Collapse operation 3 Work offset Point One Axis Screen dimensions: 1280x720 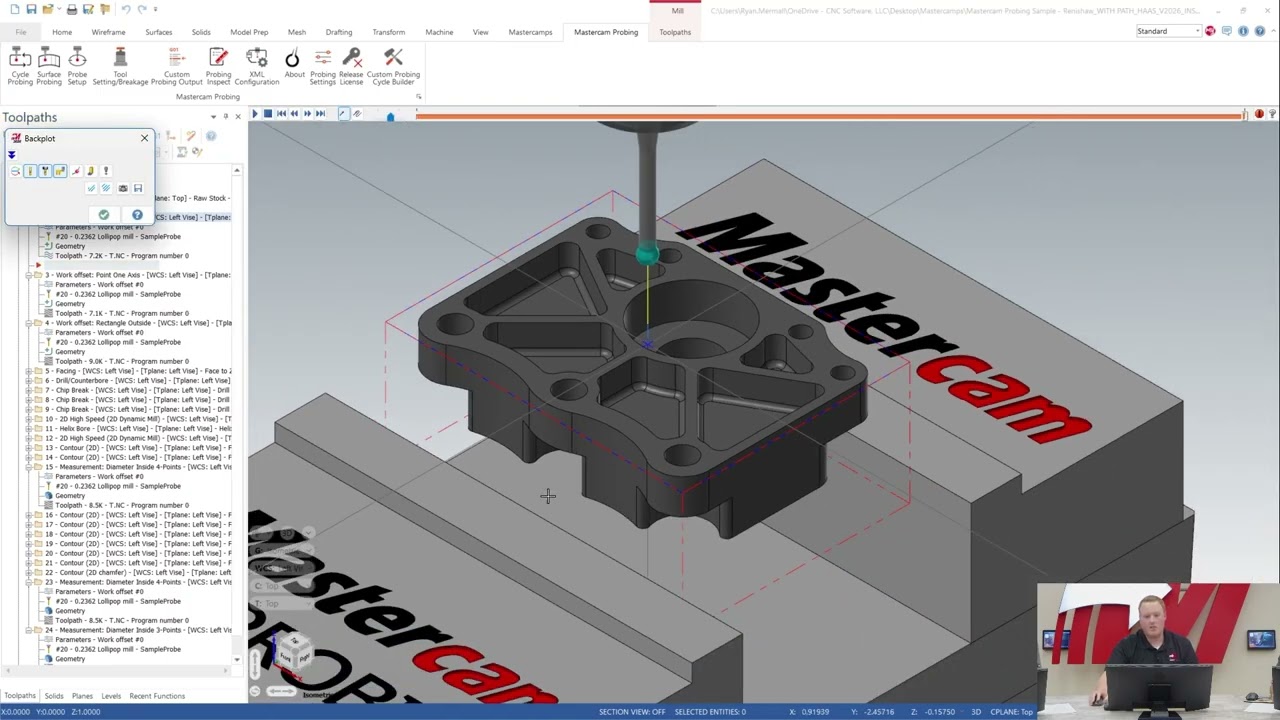[x=29, y=275]
